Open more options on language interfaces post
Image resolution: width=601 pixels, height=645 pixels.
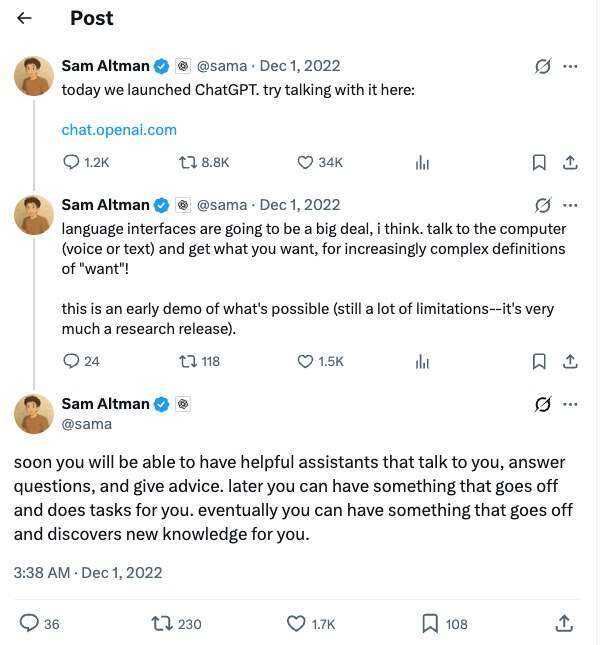pos(571,205)
